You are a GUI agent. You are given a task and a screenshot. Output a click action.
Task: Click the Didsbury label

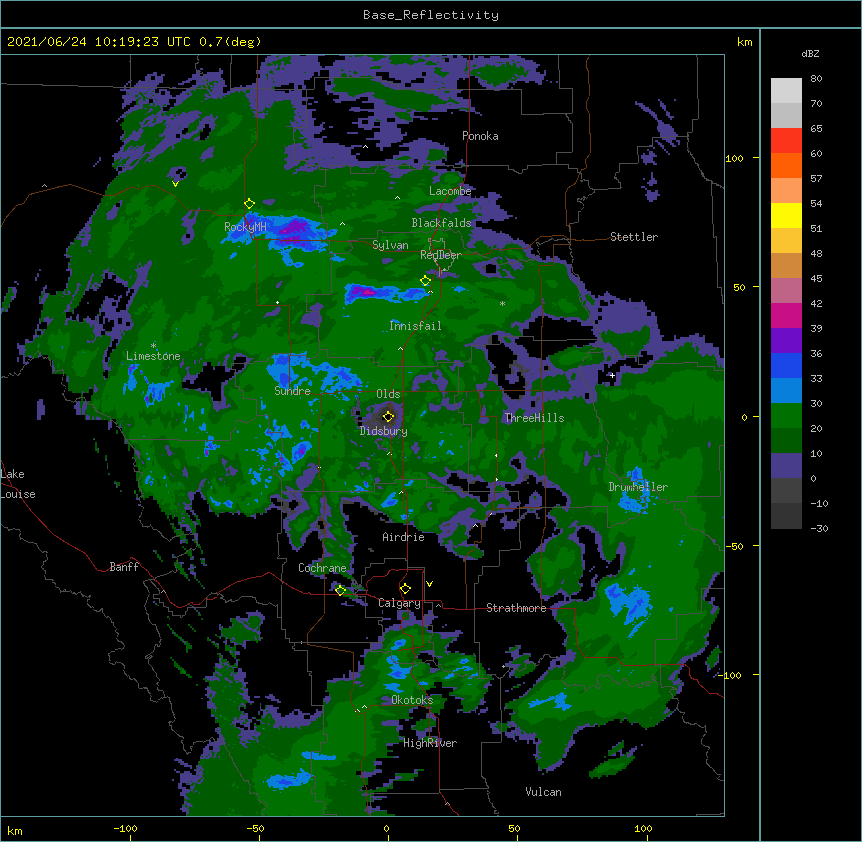pos(384,431)
